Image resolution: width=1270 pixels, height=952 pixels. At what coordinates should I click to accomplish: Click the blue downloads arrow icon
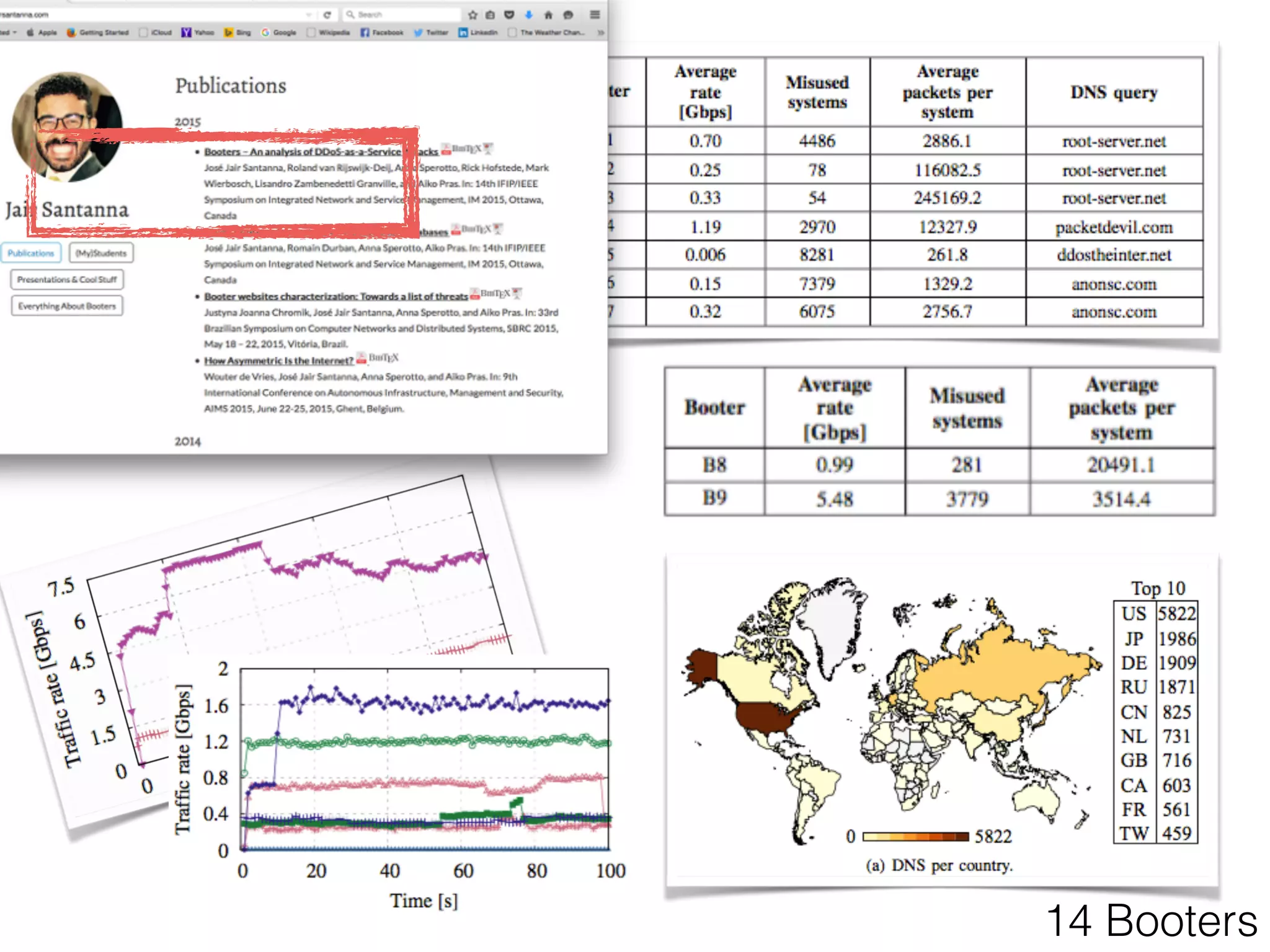pos(529,14)
